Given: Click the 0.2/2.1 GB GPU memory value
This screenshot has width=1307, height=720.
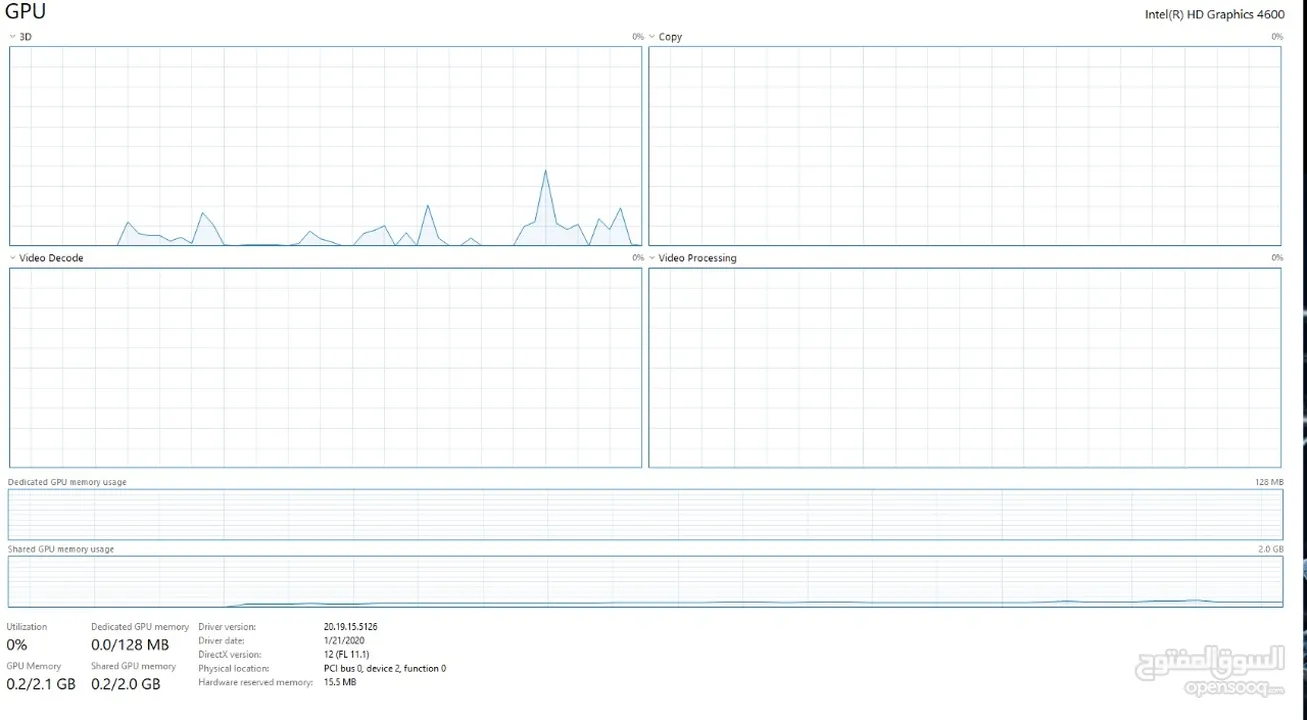Looking at the screenshot, I should tap(41, 684).
